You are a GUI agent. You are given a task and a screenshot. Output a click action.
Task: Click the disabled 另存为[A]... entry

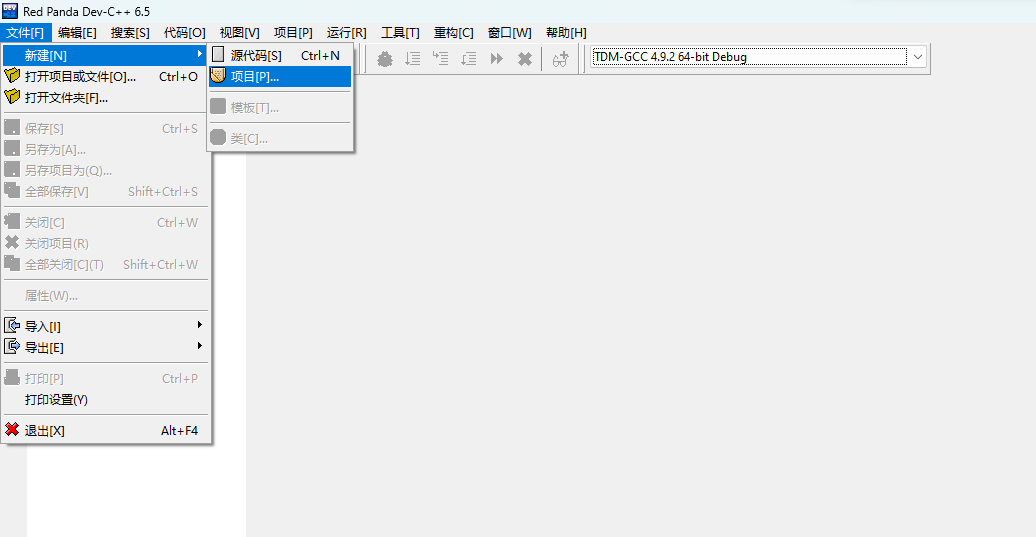pyautogui.click(x=106, y=149)
